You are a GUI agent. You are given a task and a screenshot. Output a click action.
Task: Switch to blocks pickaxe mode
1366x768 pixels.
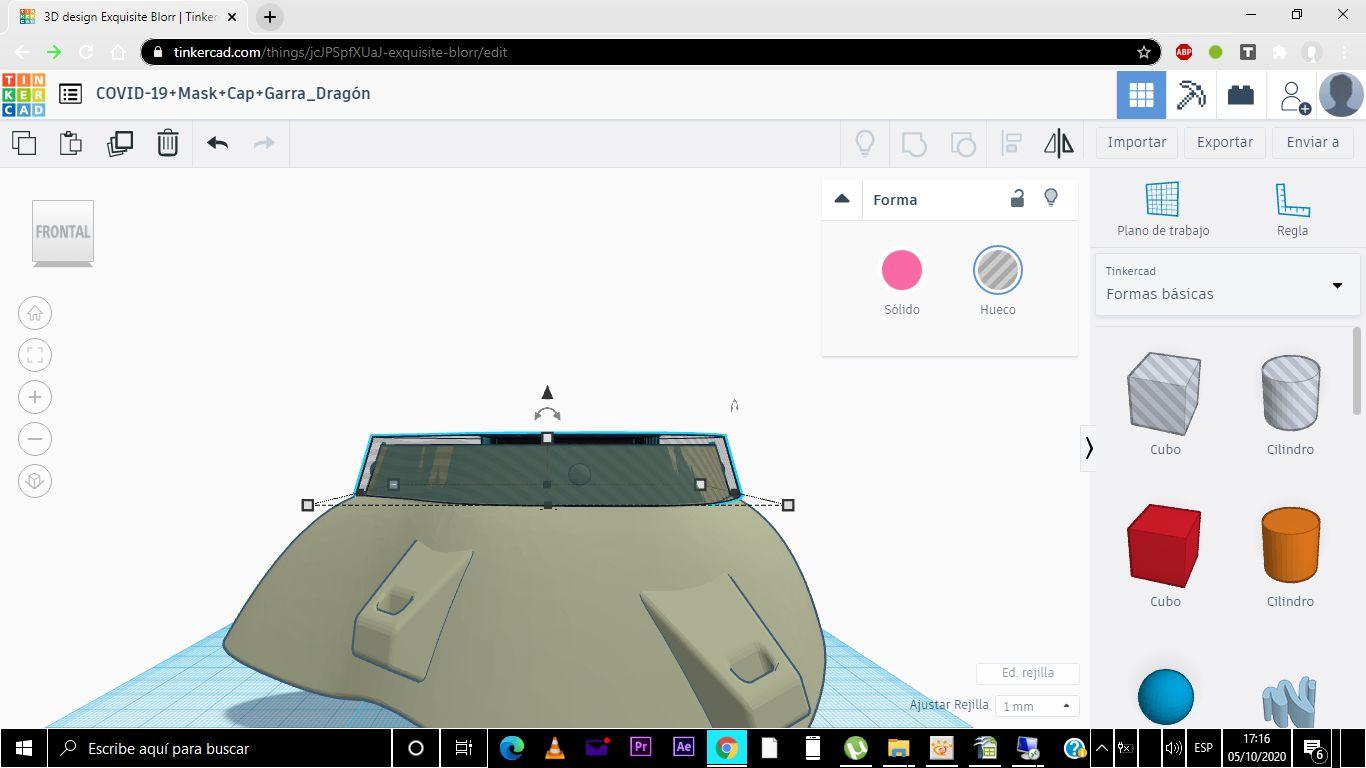(1190, 95)
